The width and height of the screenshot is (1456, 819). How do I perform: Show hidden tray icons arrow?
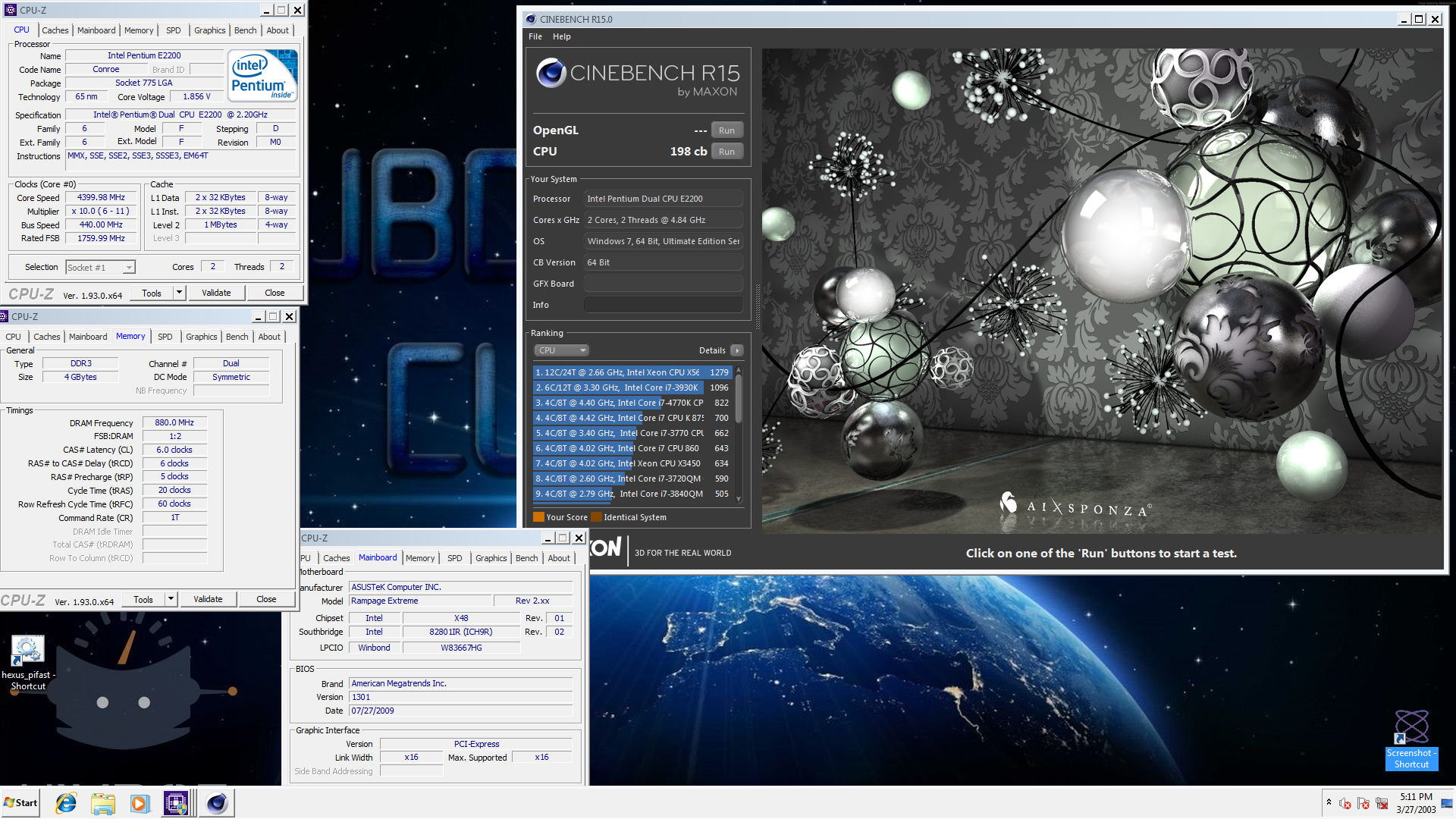1329,802
